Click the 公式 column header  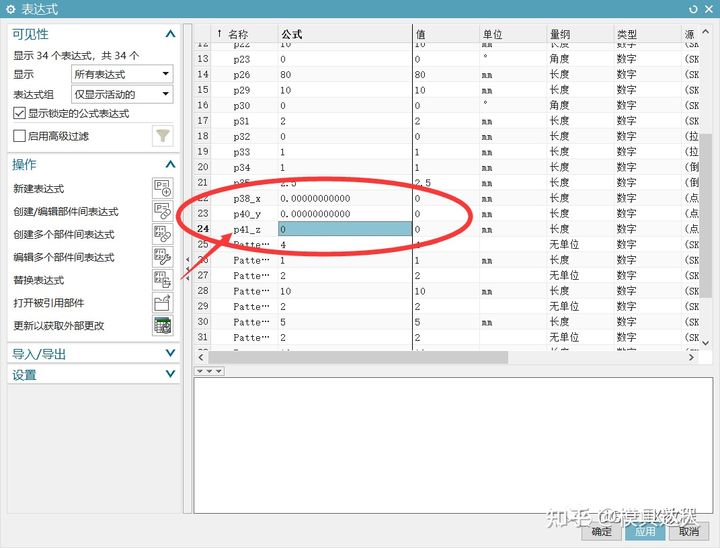(292, 34)
